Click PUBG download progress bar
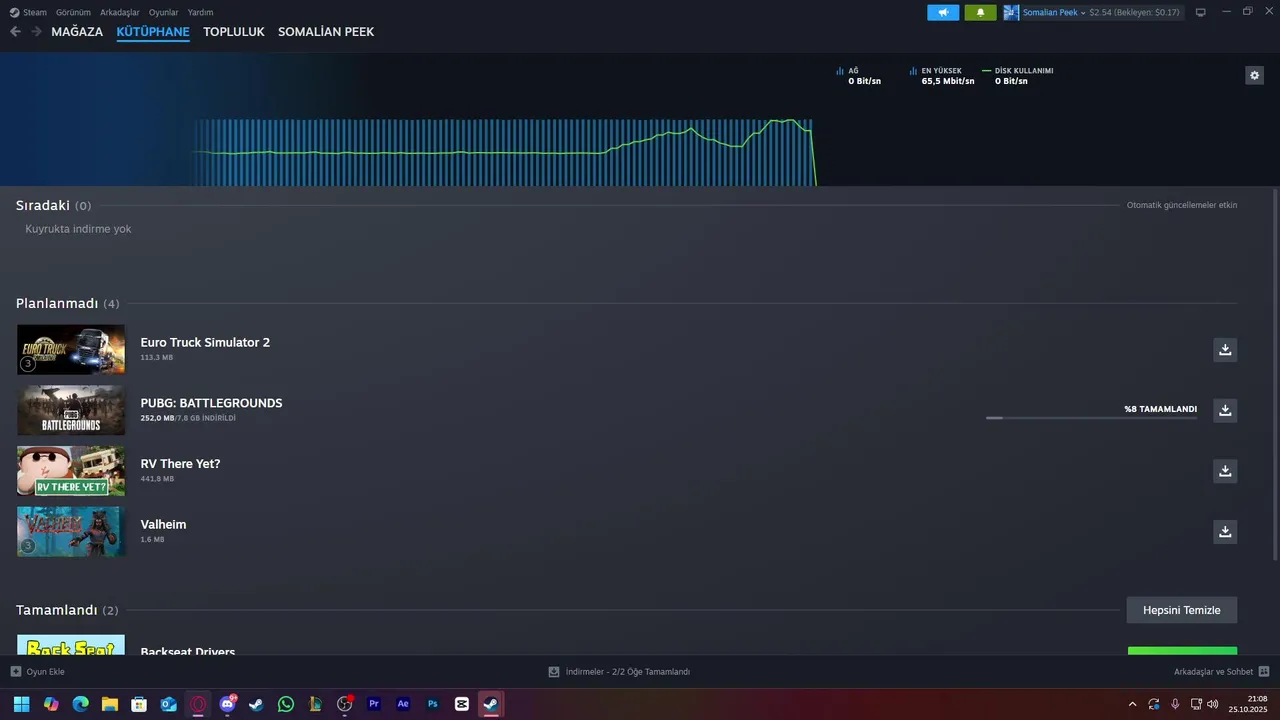 1091,418
